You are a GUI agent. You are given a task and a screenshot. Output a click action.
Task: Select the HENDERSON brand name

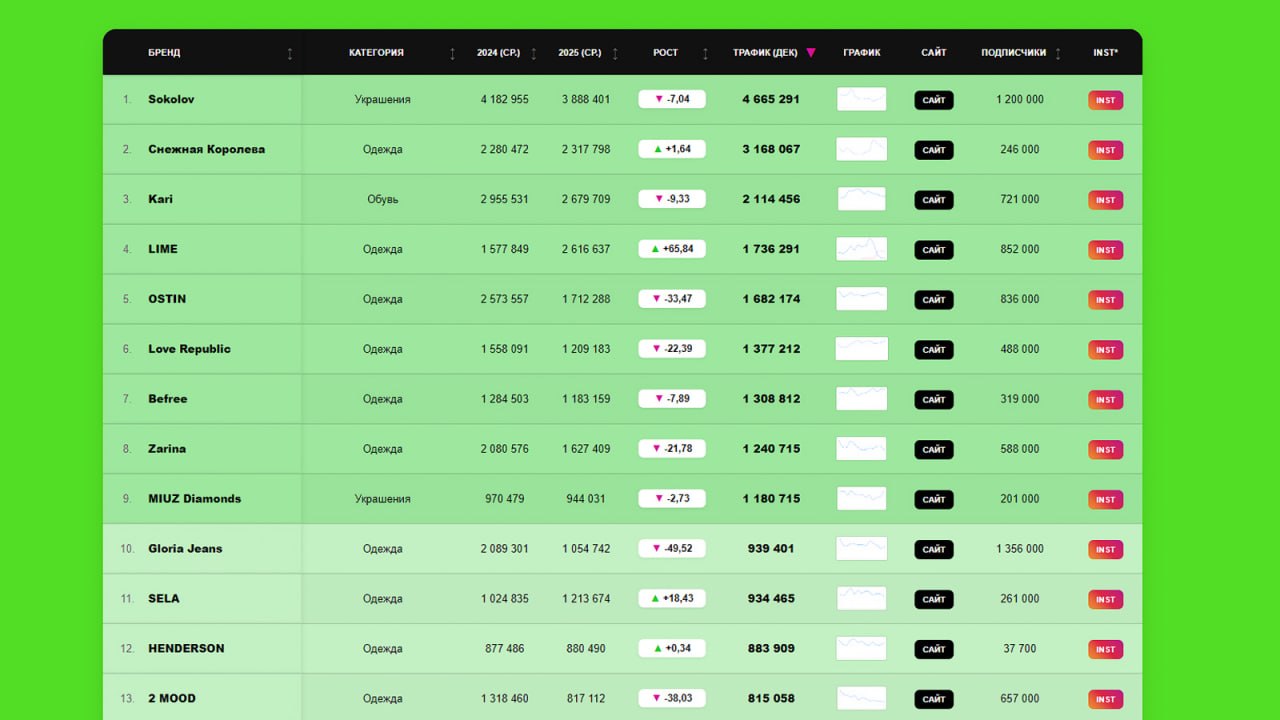pos(186,649)
